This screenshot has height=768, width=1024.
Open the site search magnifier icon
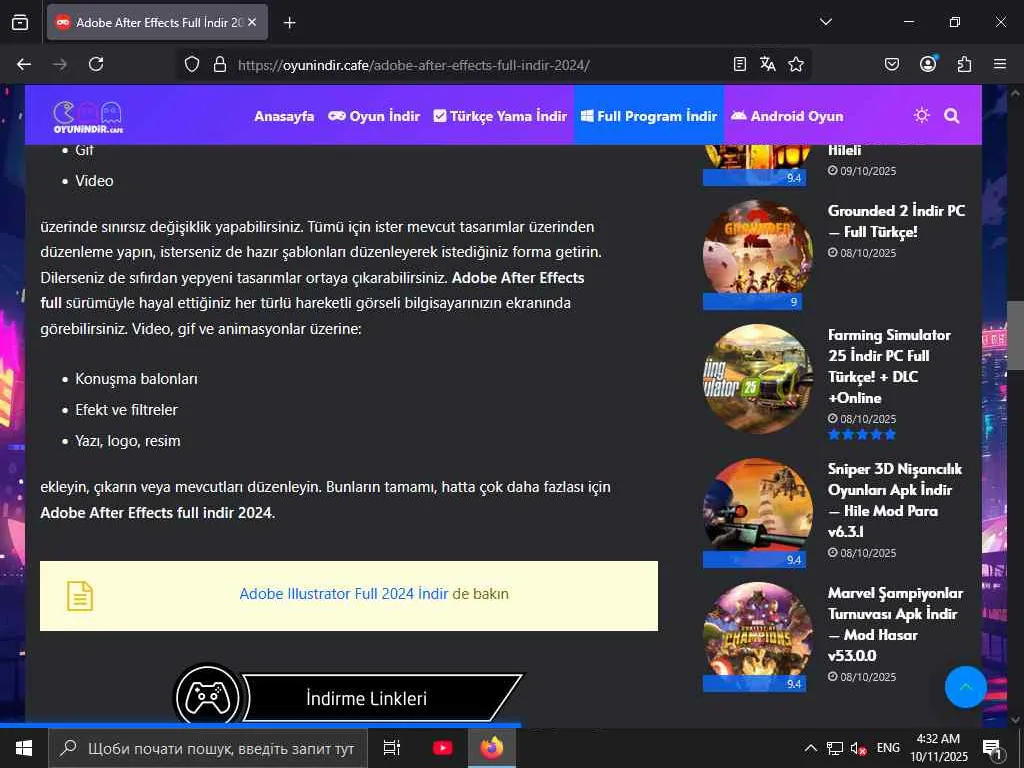pos(952,116)
